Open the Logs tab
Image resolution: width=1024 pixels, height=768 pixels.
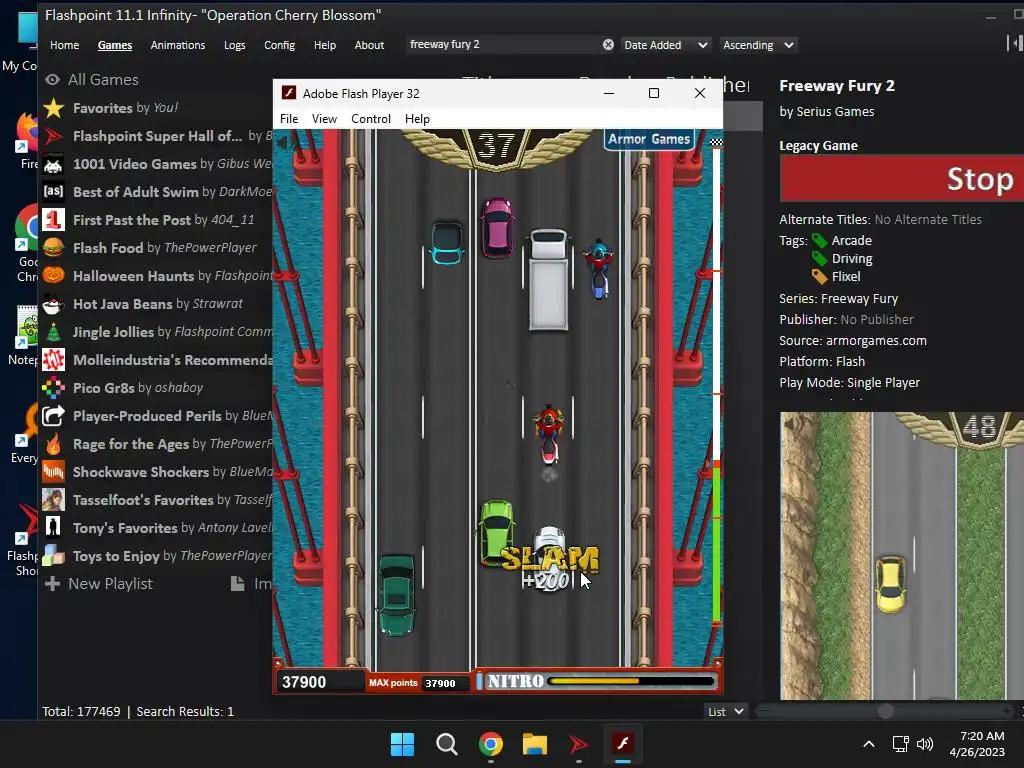[x=234, y=45]
